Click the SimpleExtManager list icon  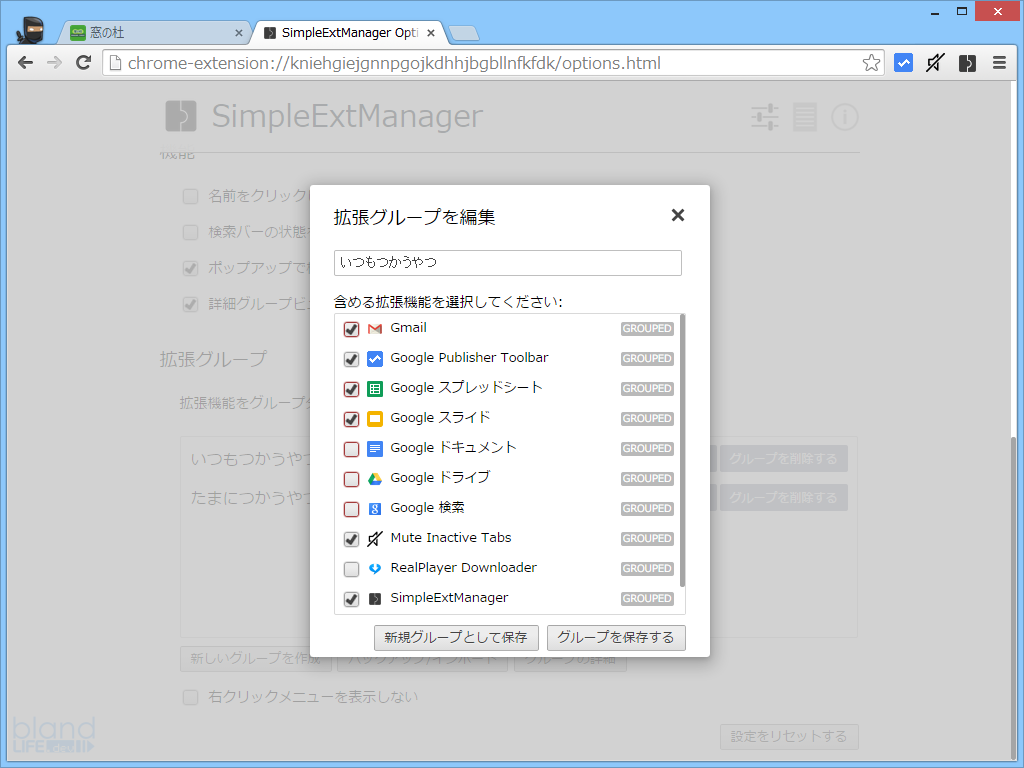375,598
